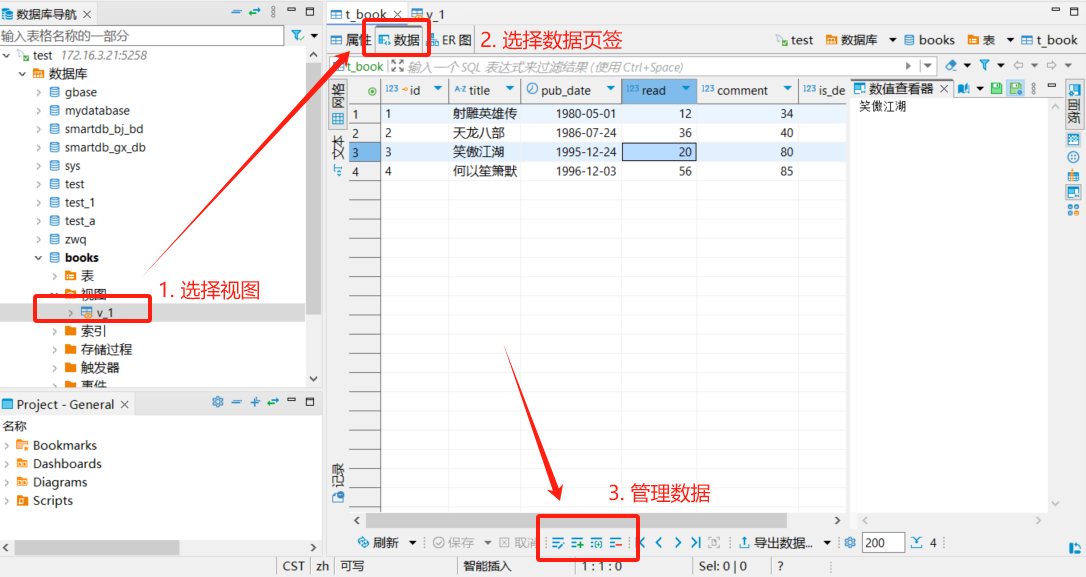Screen dimensions: 1086x577
Task: Switch to the ER 图 tab
Action: 450,41
